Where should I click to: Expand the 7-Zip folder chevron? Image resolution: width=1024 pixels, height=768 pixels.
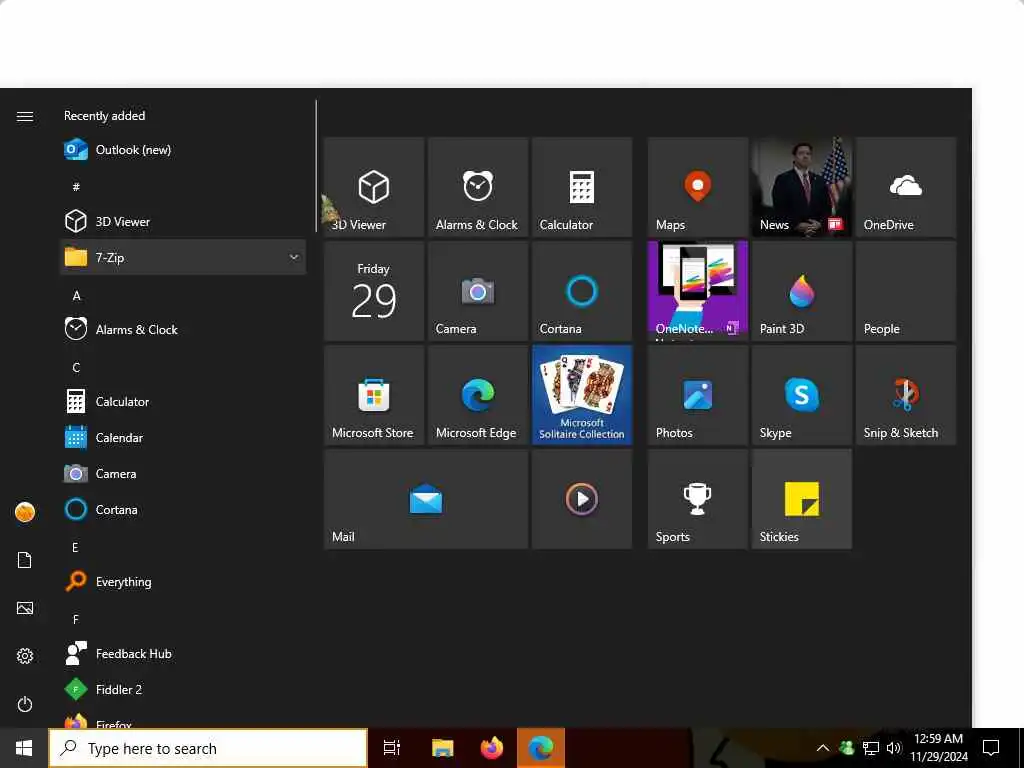294,257
